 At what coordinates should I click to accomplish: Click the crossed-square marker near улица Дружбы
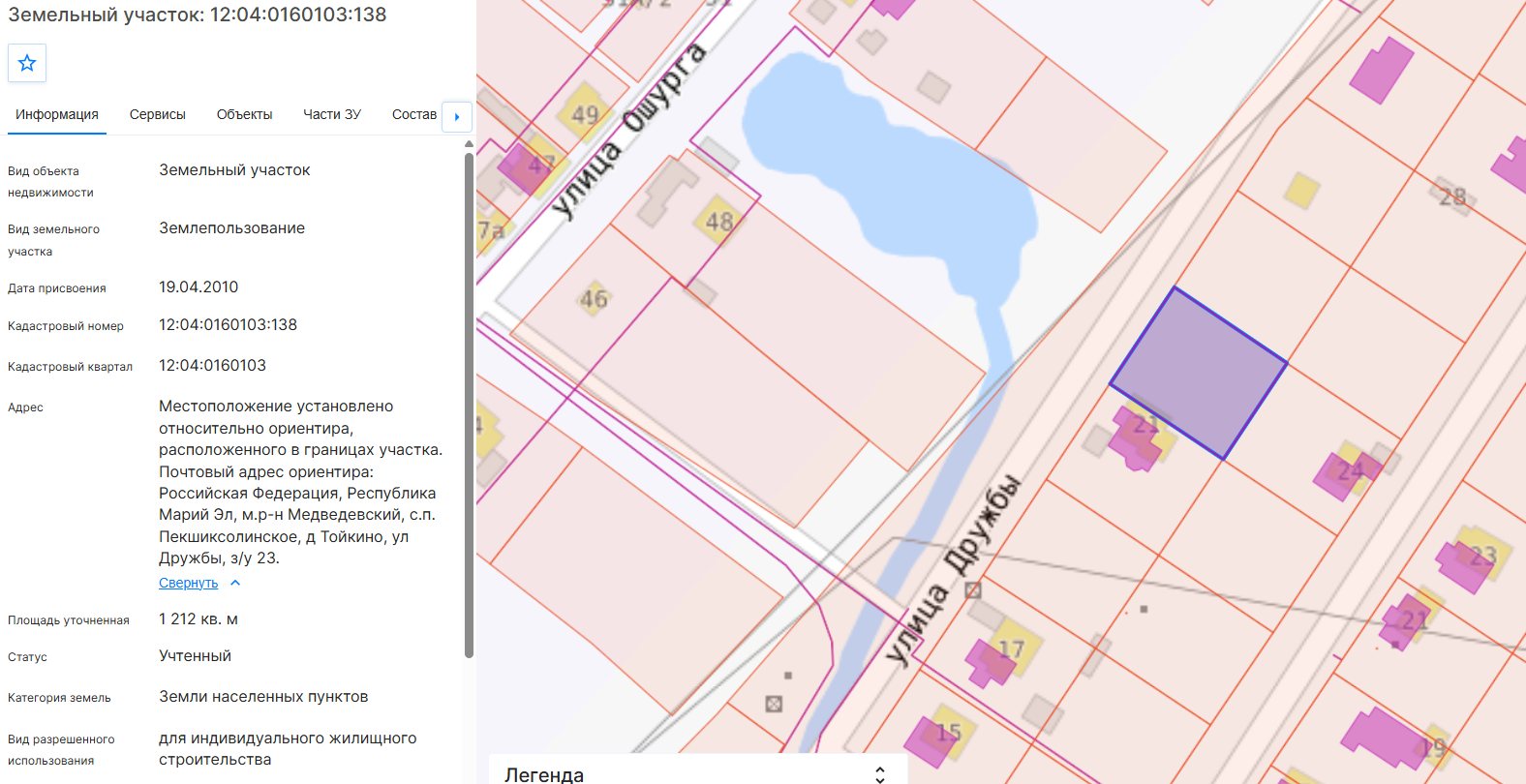(x=973, y=589)
